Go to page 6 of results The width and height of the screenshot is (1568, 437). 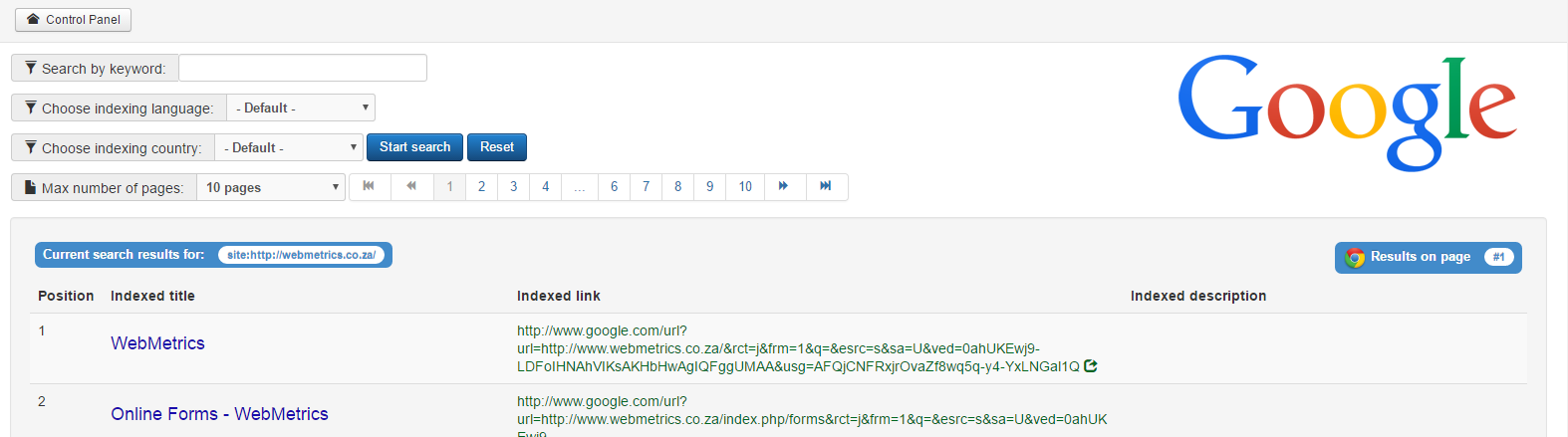point(615,186)
